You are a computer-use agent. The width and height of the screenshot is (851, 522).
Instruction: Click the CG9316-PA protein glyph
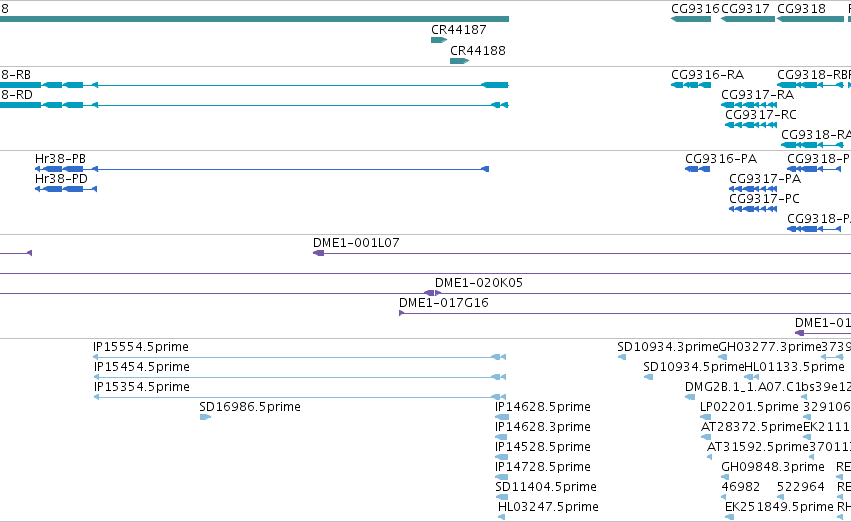tap(697, 169)
